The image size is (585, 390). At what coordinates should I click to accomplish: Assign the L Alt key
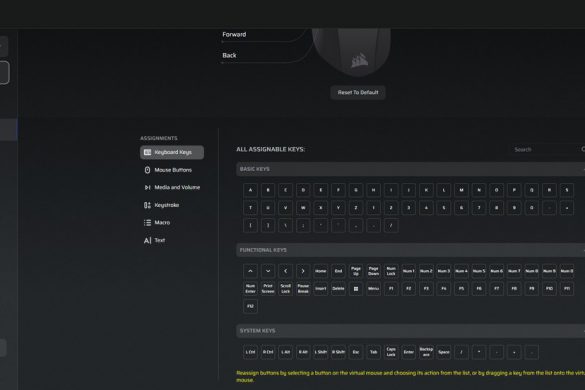pyautogui.click(x=285, y=352)
